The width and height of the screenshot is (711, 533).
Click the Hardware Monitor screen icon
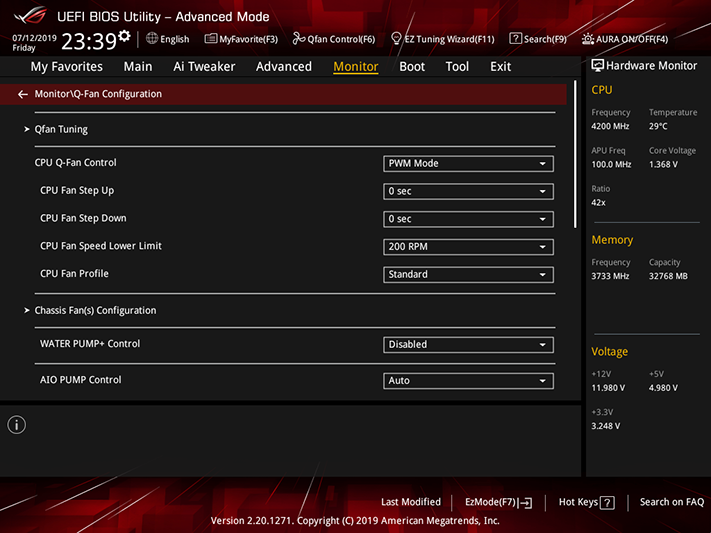(598, 66)
